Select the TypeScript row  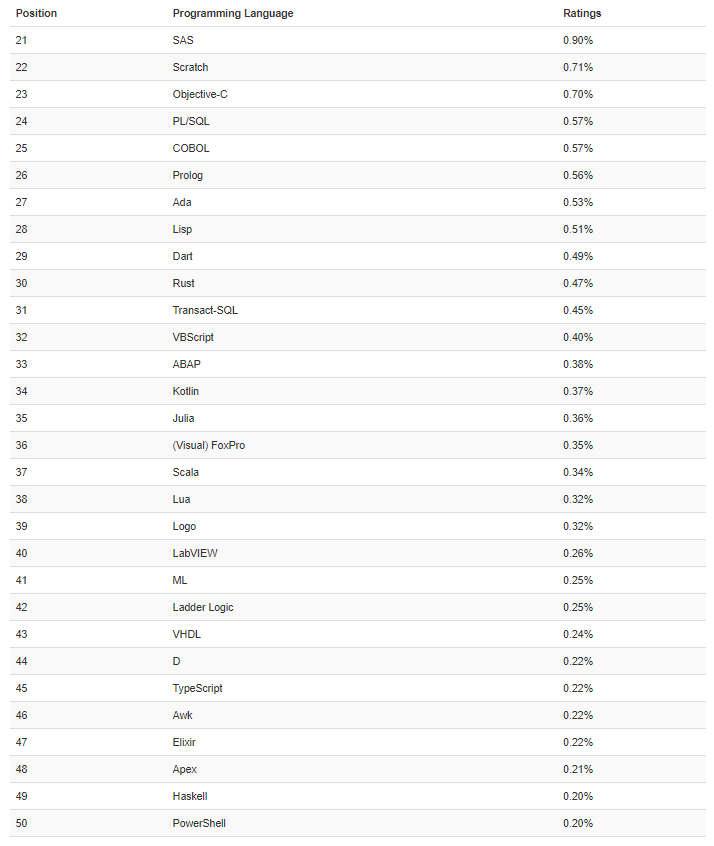[x=357, y=688]
